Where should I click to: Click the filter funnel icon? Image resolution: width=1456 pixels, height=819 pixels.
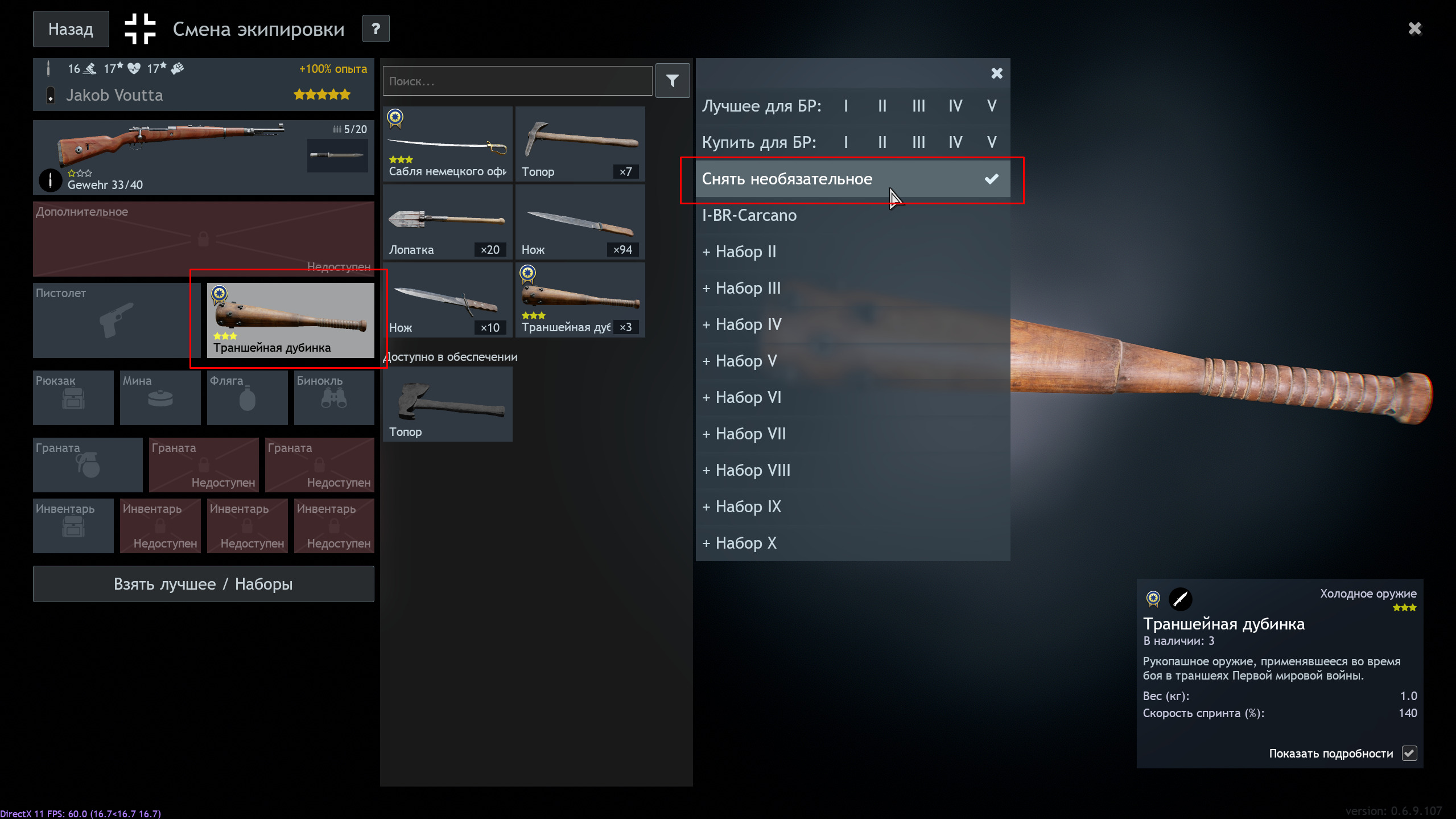672,81
